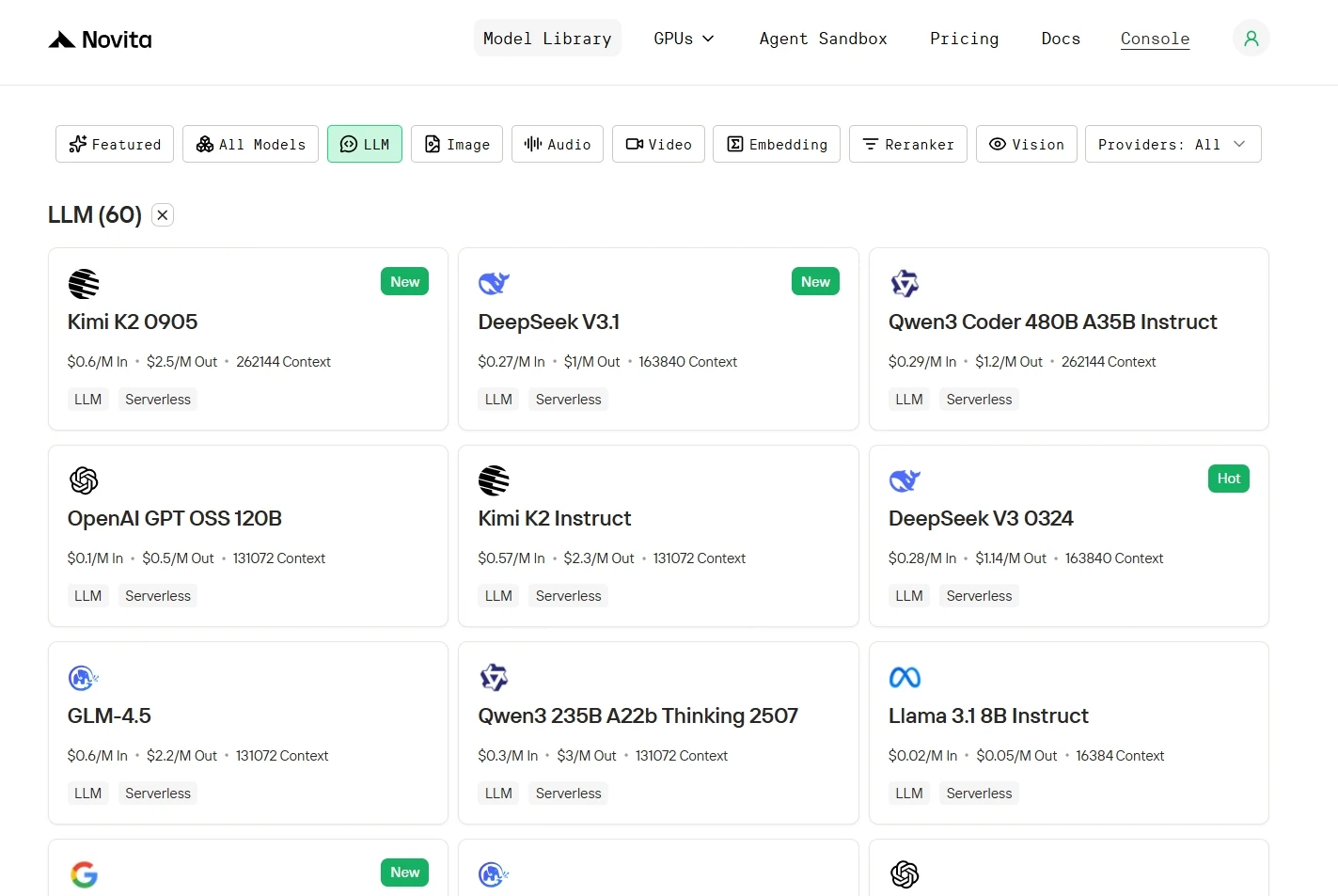The height and width of the screenshot is (896, 1338).
Task: Open Qwen3 235B A22b Thinking 2507 title
Action: 638,716
